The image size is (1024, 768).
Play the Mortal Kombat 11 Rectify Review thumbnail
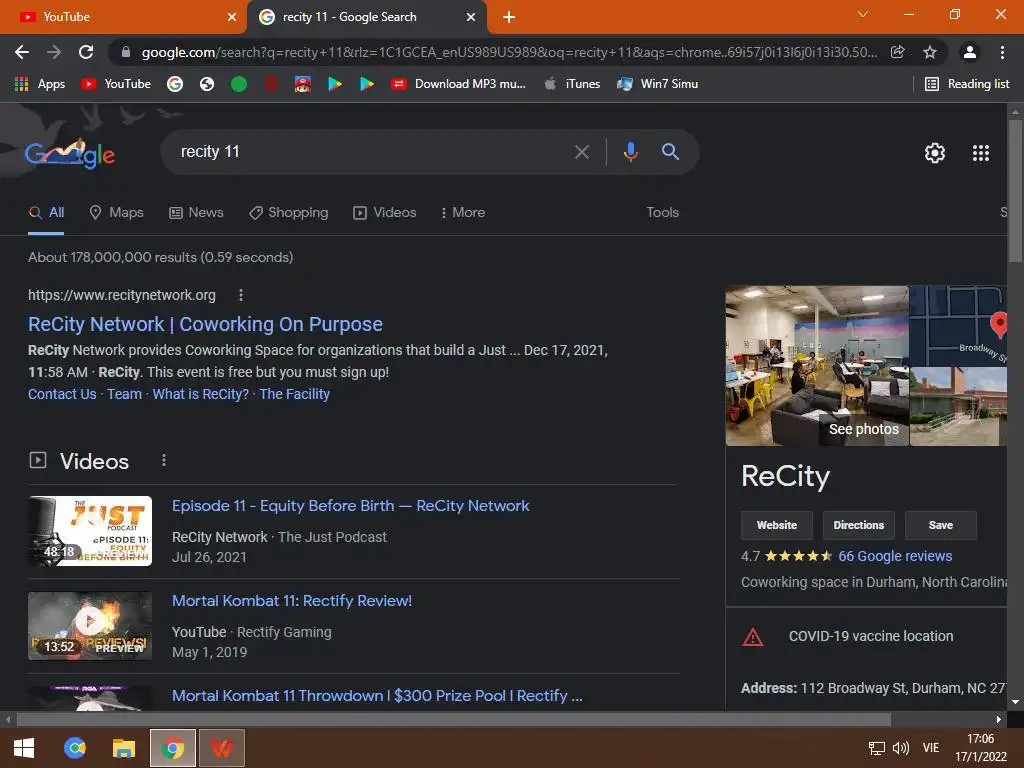click(x=90, y=626)
